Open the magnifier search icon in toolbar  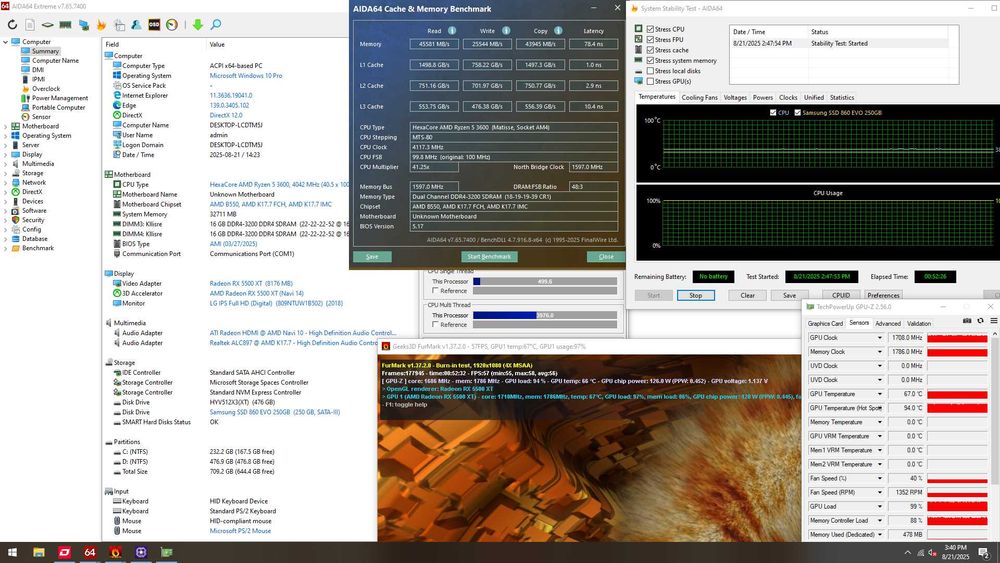click(x=216, y=24)
